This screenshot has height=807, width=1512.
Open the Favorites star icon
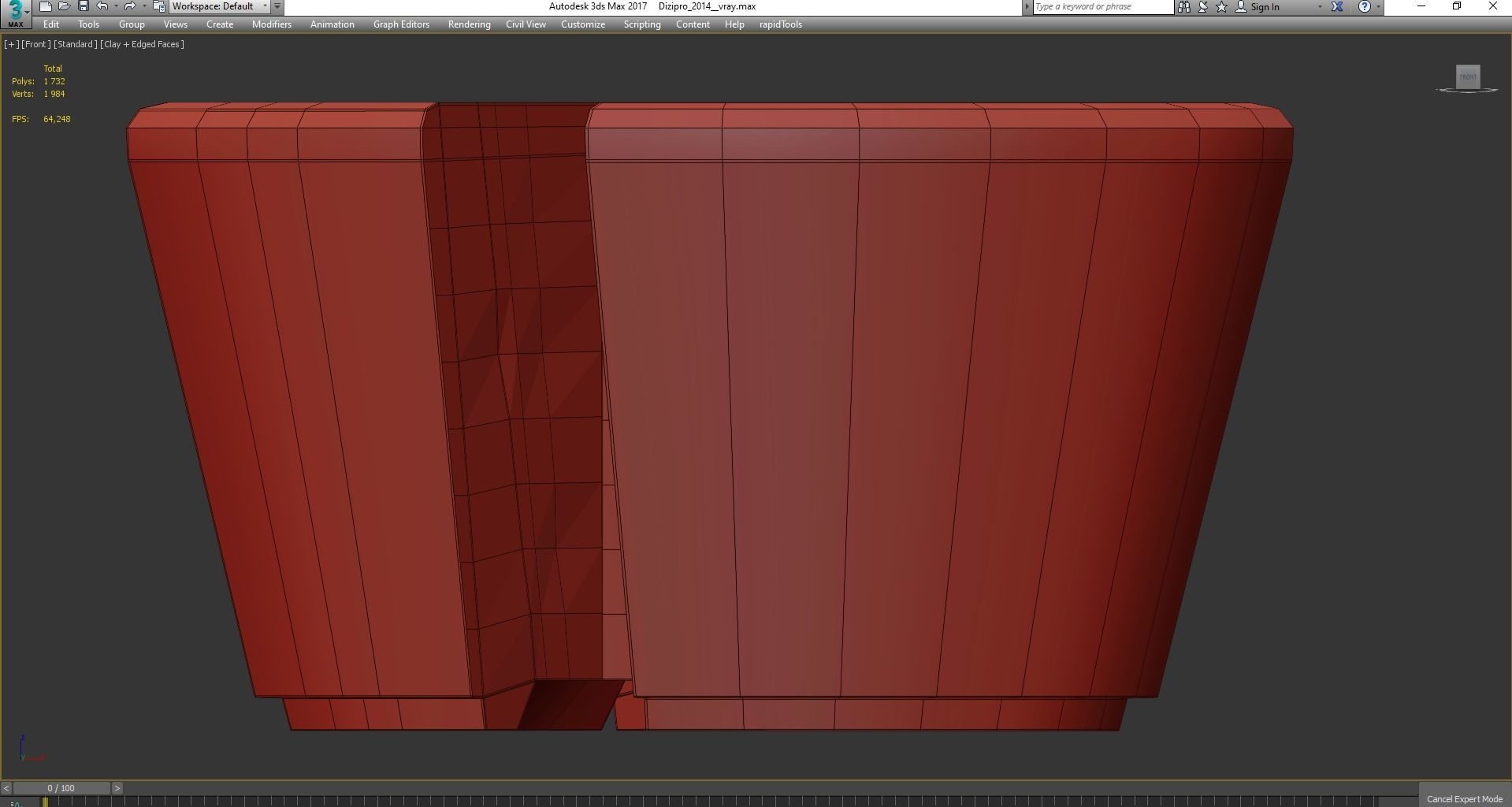1221,6
